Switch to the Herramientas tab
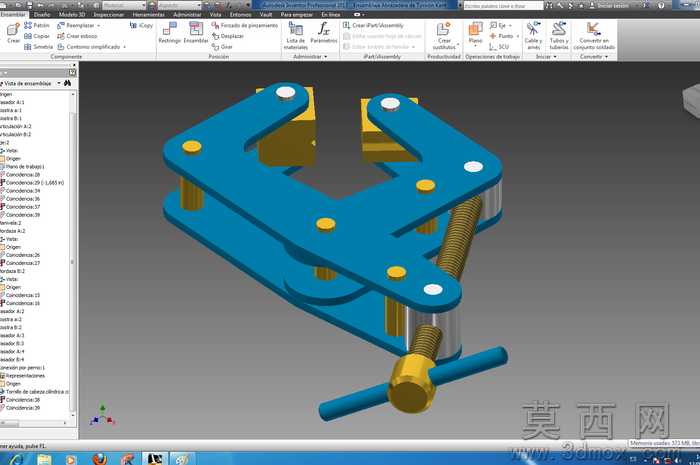700x465 pixels. [148, 15]
